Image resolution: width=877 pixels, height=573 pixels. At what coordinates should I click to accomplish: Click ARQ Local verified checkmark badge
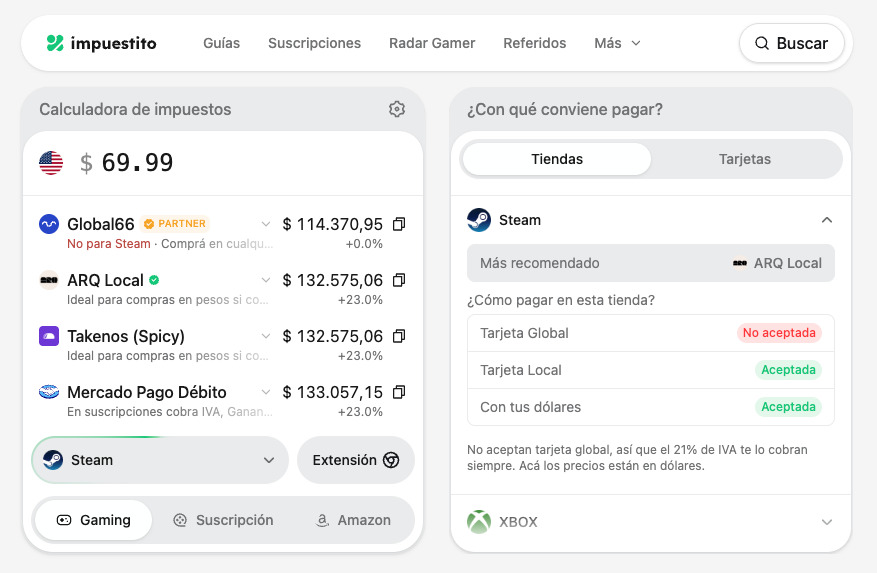coord(154,280)
